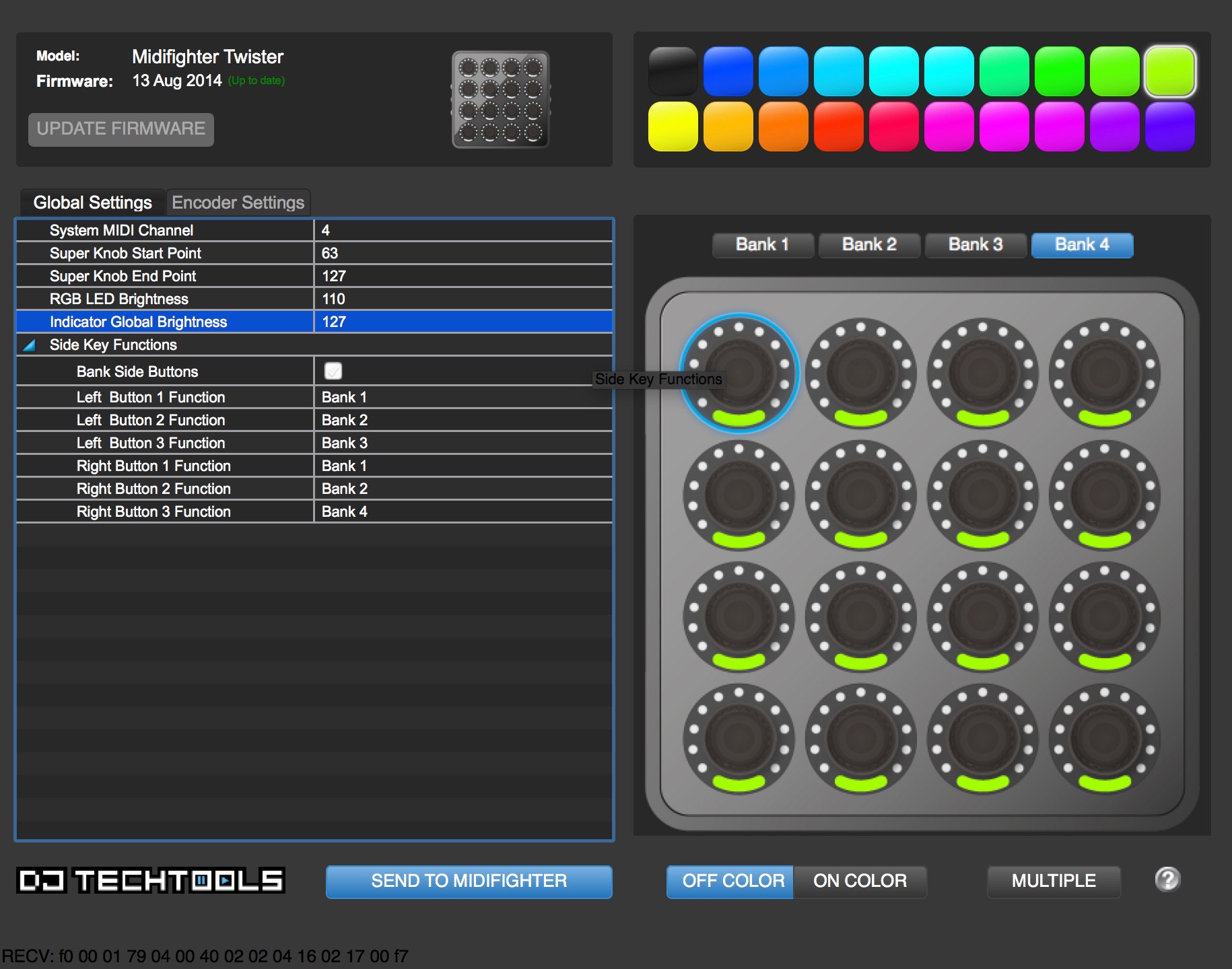
Task: Choose the Off Color mode
Action: (730, 882)
